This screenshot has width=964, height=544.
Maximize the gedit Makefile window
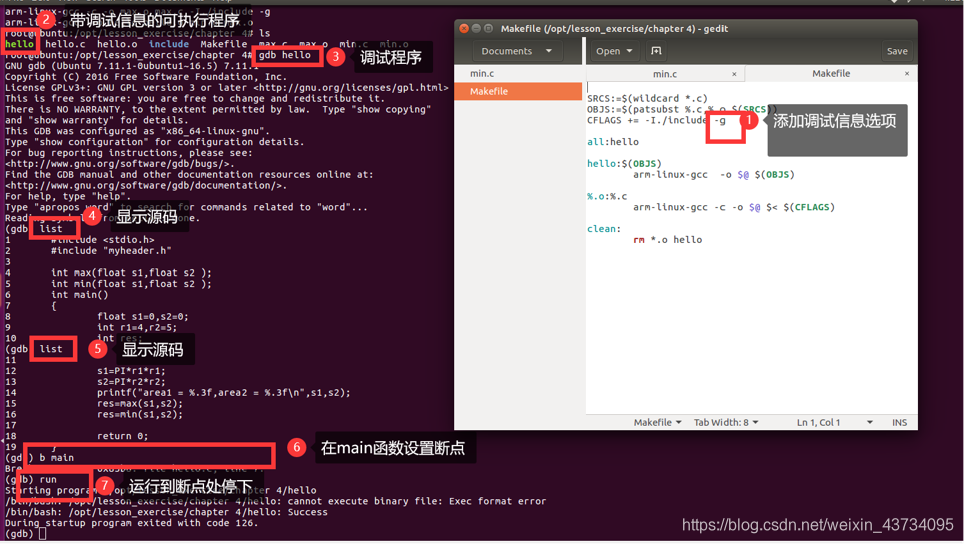click(489, 28)
